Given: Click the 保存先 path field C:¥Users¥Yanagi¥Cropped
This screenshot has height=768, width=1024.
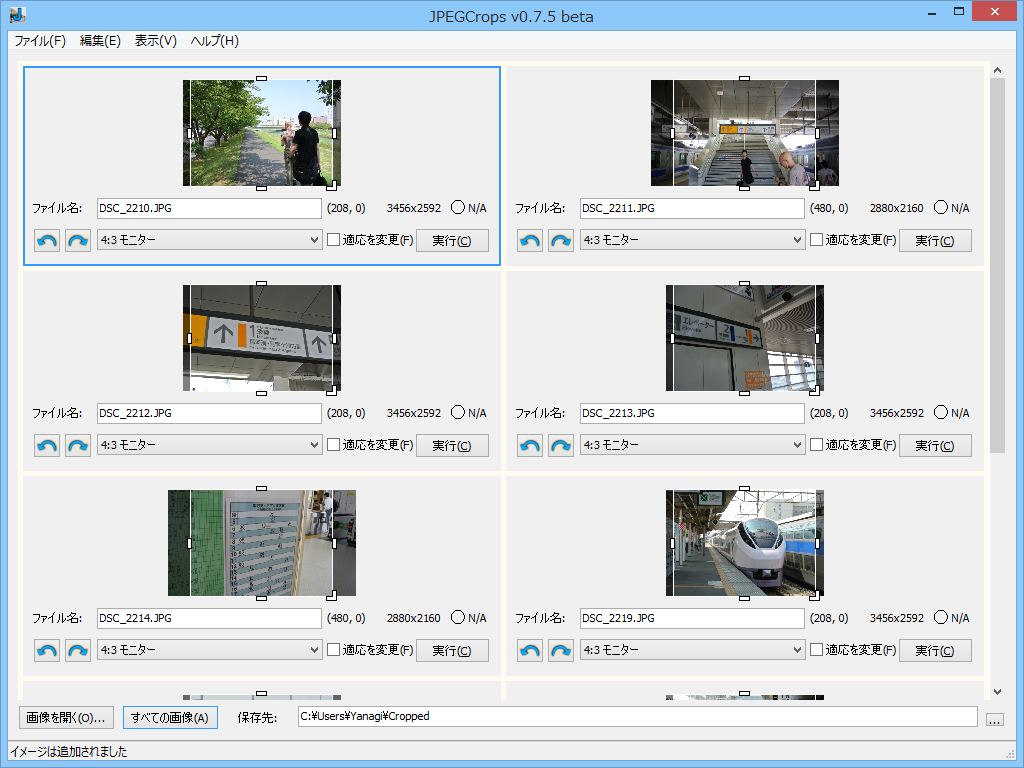Looking at the screenshot, I should pyautogui.click(x=637, y=716).
